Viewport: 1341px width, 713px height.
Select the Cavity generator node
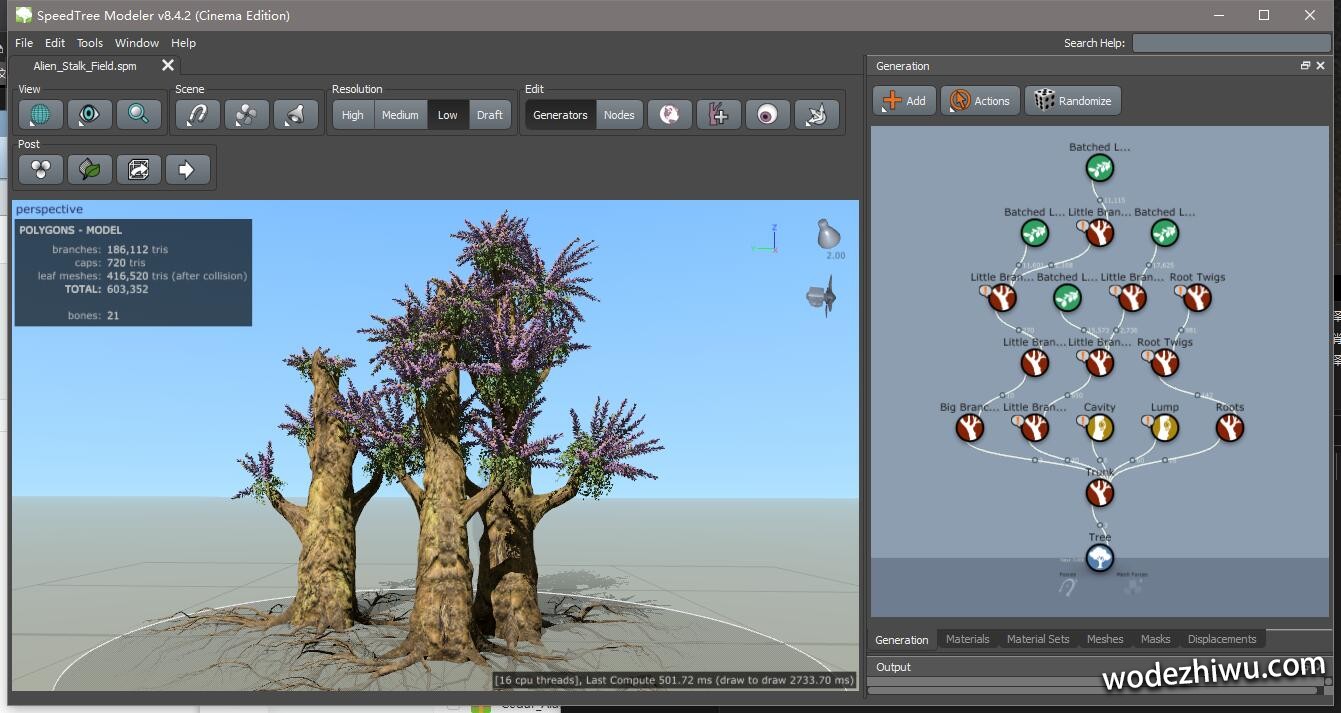1099,427
